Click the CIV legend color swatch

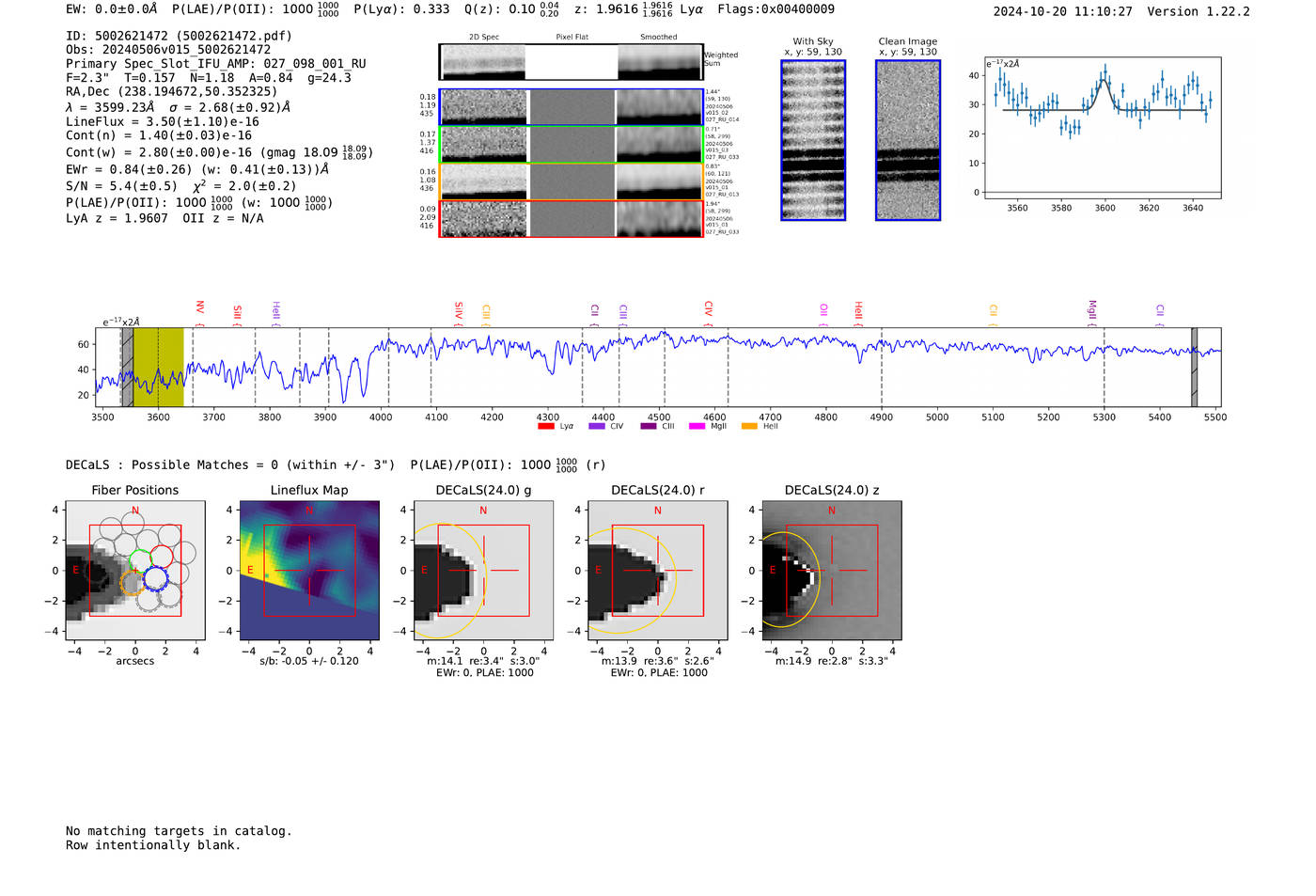point(596,427)
